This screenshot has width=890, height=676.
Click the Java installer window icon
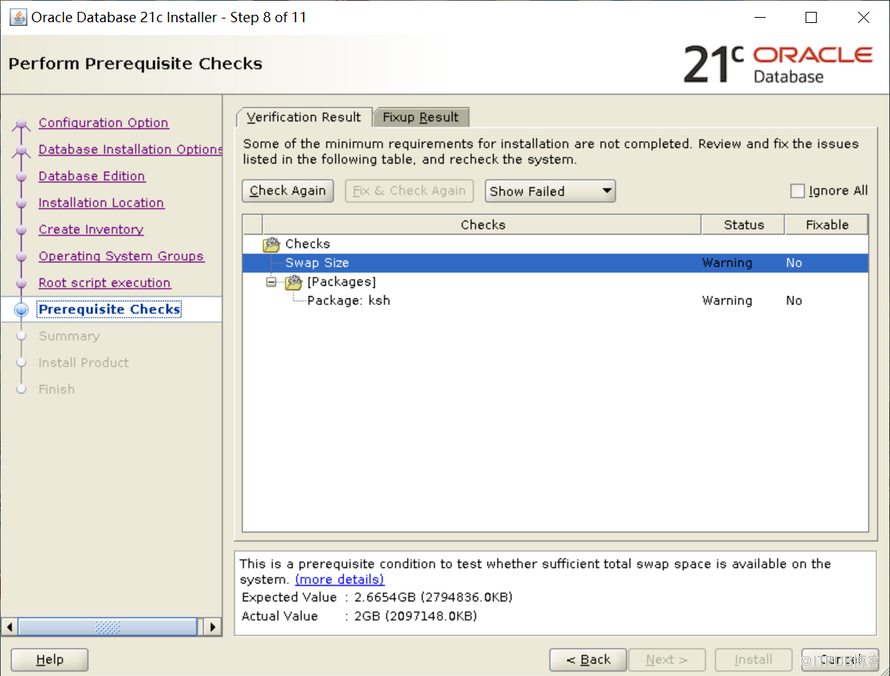(18, 17)
